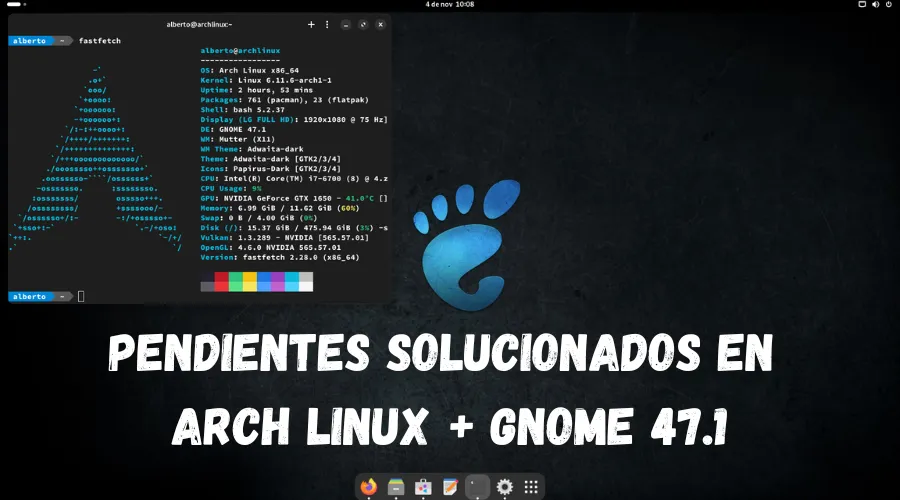Click the yellow color block in the terminal
This screenshot has width=900, height=500.
click(250, 282)
